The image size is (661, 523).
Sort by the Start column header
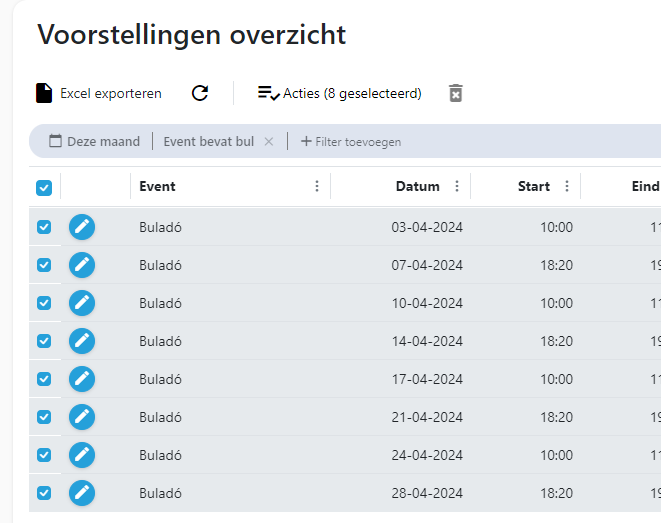[534, 186]
